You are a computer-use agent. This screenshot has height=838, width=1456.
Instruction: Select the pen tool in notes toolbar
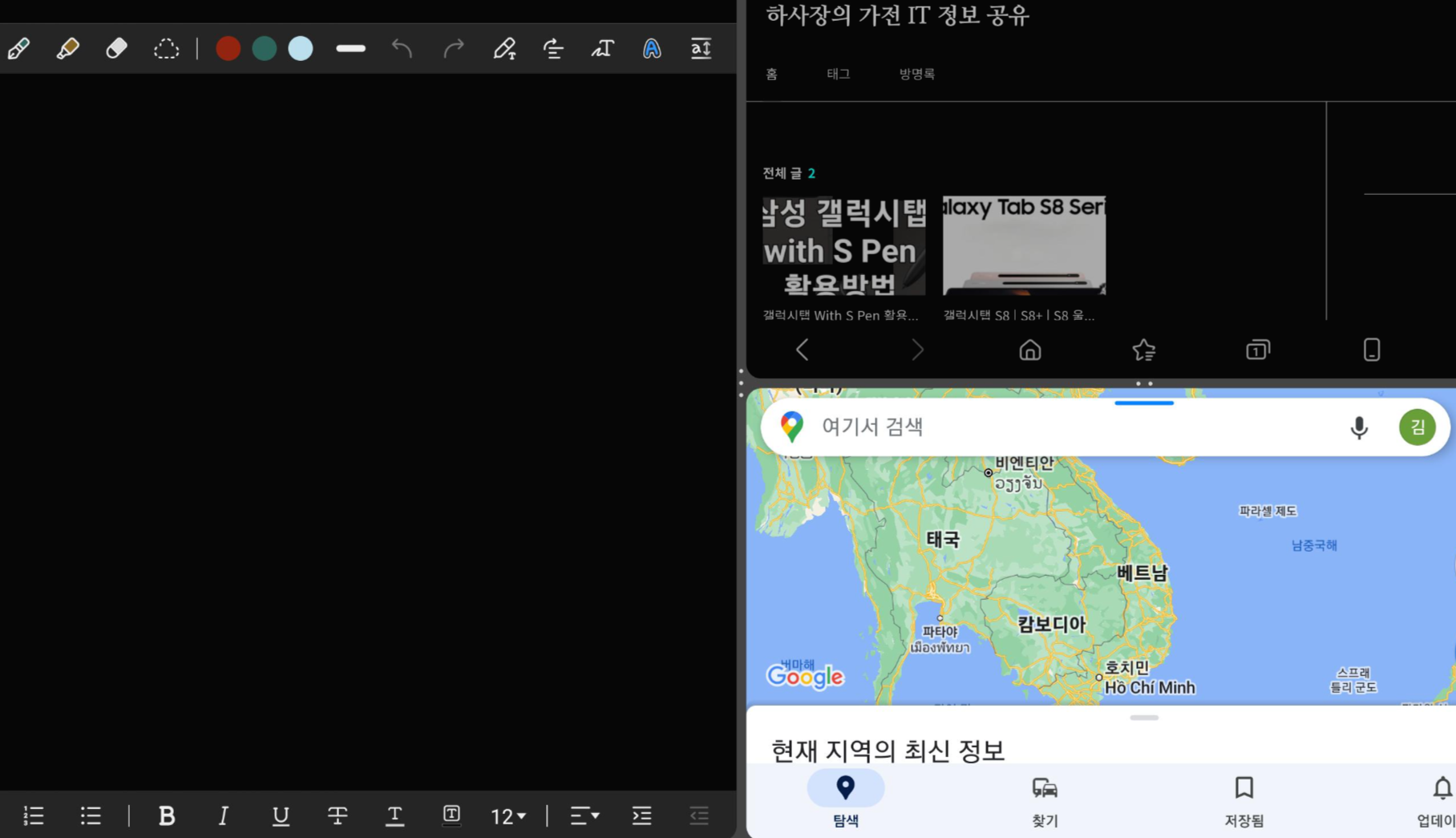[19, 49]
